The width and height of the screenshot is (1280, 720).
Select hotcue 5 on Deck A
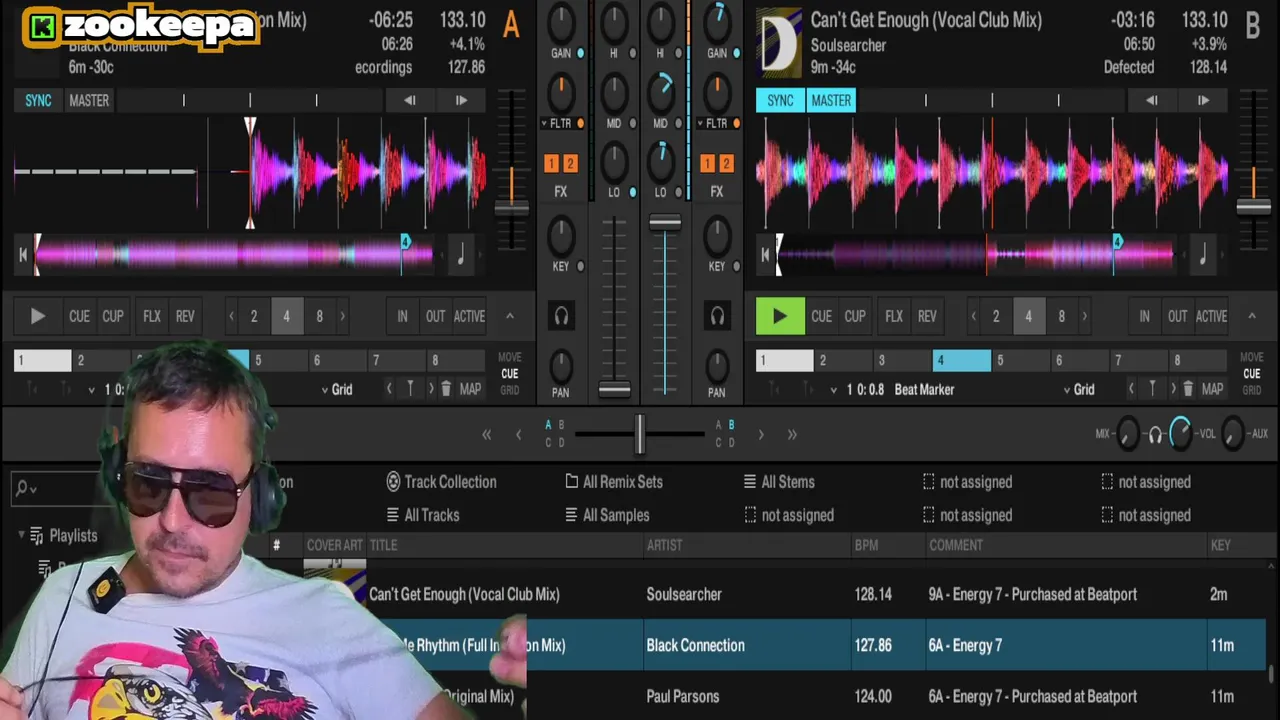pyautogui.click(x=279, y=360)
